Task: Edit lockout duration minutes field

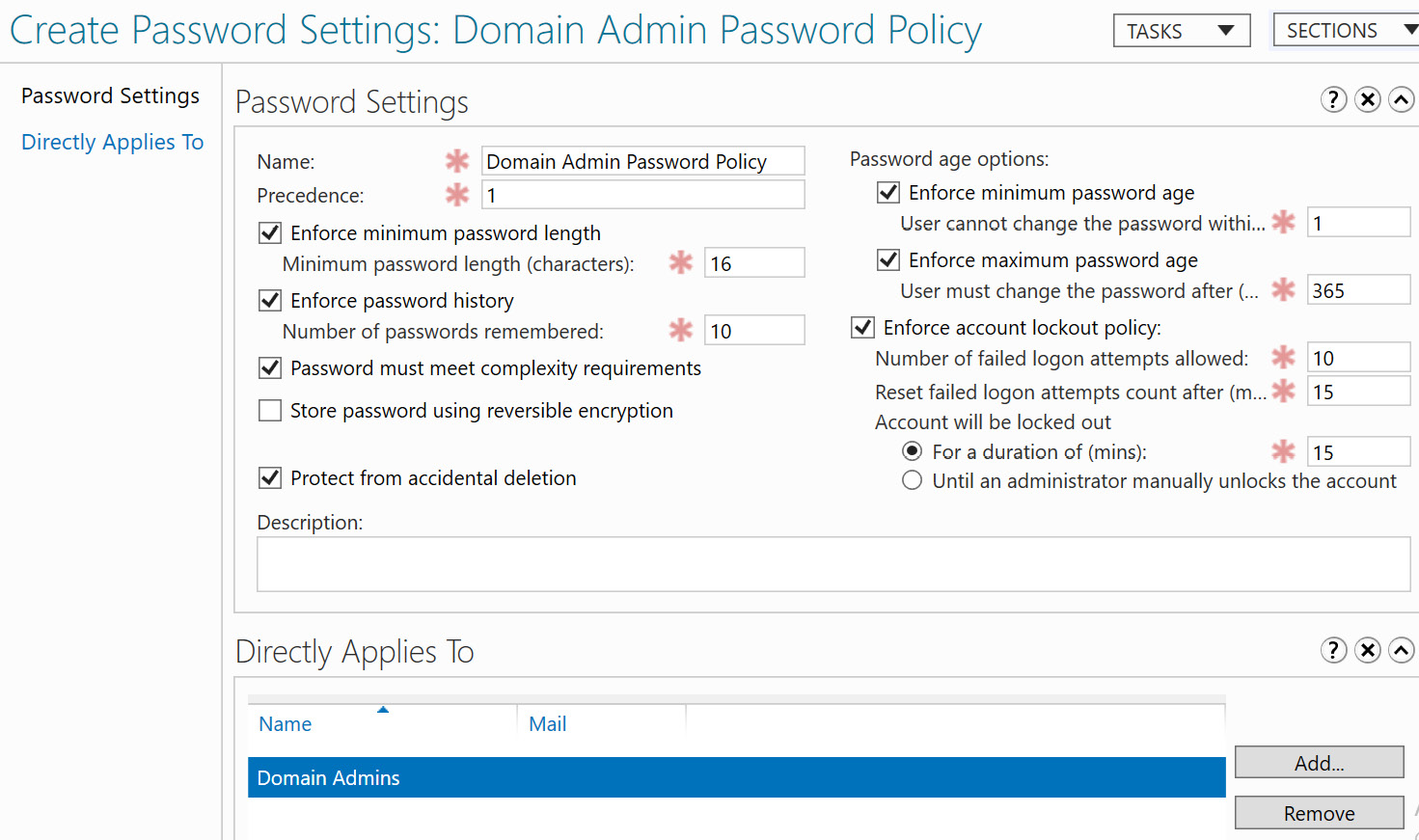Action: coord(1358,451)
